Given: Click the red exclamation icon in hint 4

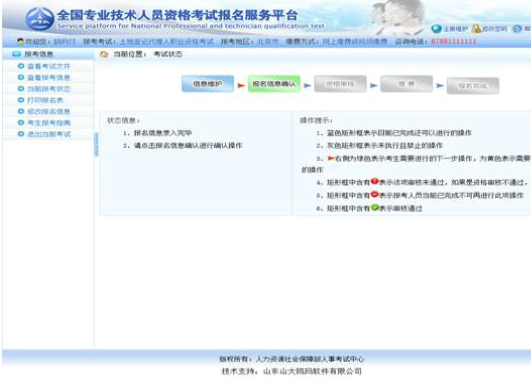Looking at the screenshot, I should click(x=374, y=182).
